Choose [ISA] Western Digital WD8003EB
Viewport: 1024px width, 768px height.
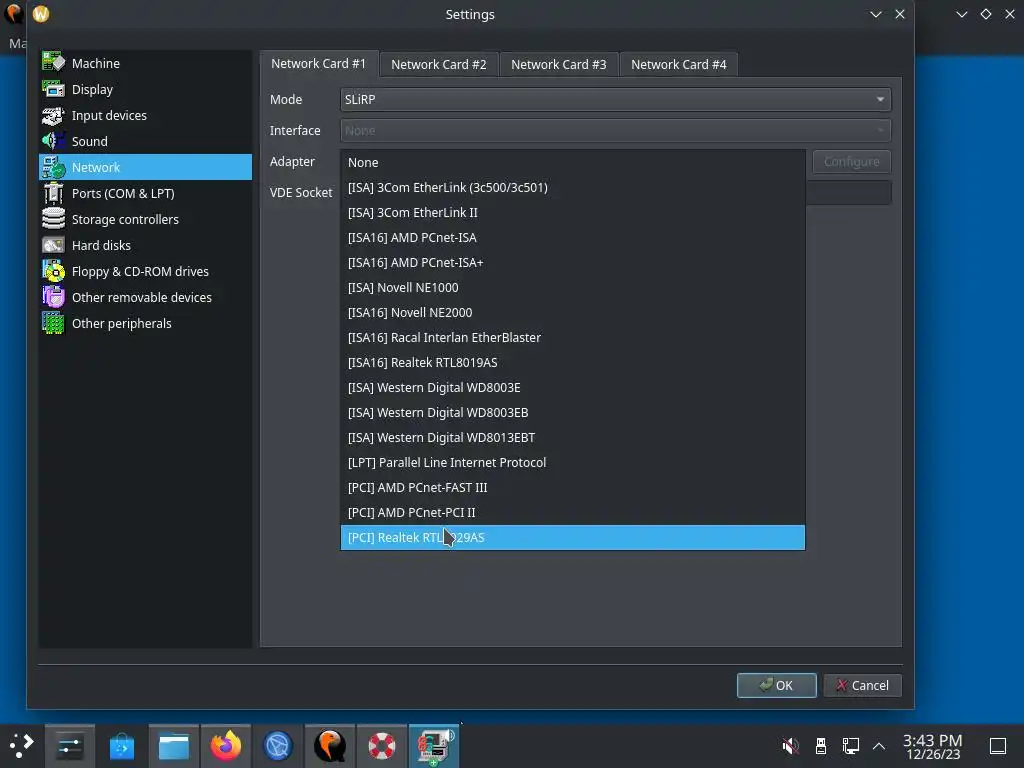573,413
